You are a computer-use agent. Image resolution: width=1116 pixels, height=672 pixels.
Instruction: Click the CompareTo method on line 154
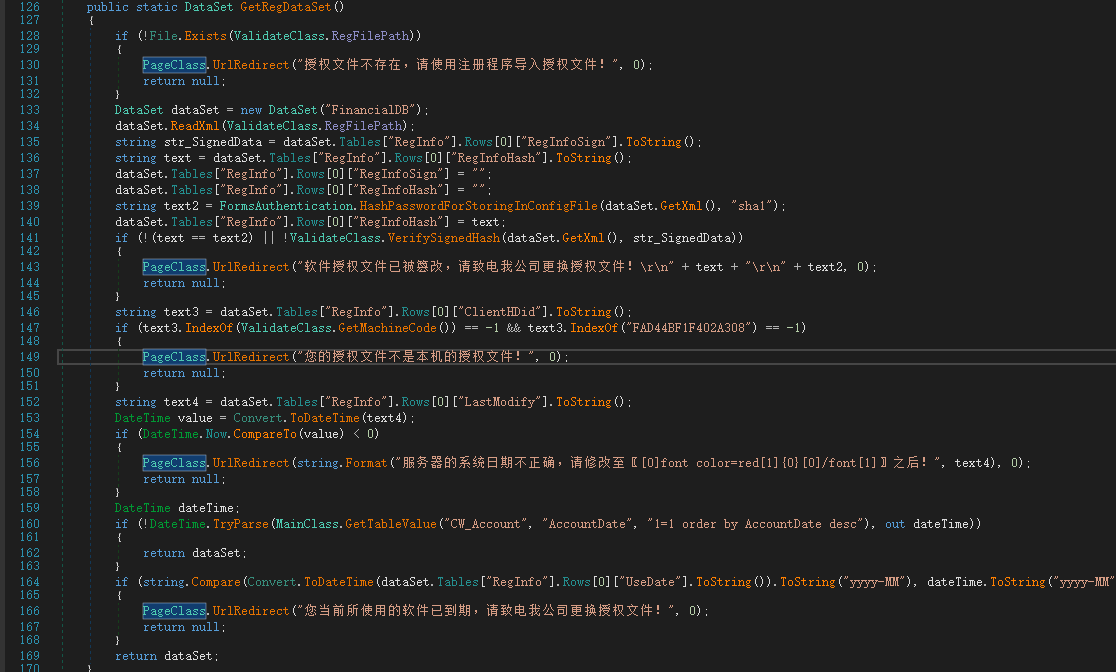point(265,434)
